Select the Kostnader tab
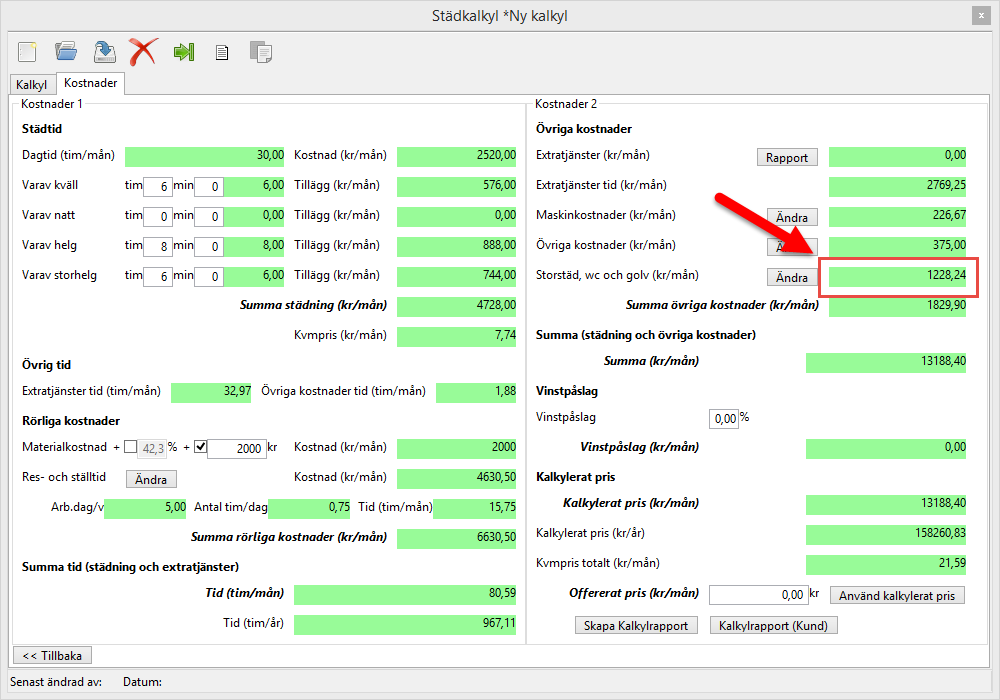This screenshot has height=700, width=1000. coord(91,83)
